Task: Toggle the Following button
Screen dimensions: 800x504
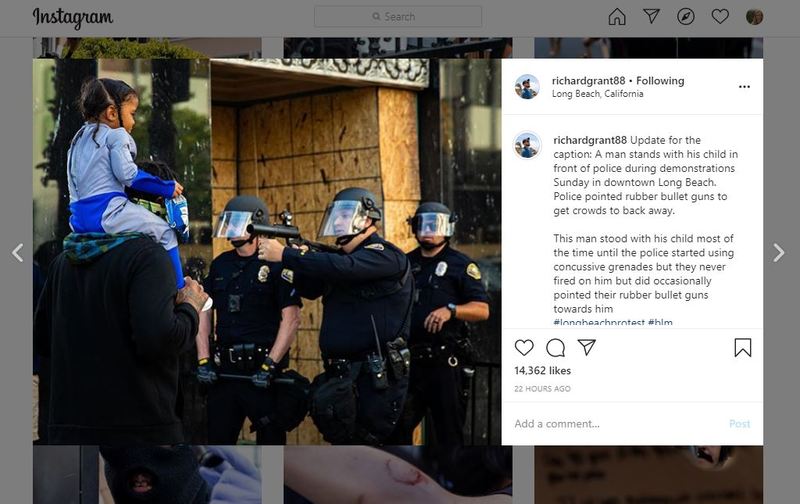Action: pos(660,81)
